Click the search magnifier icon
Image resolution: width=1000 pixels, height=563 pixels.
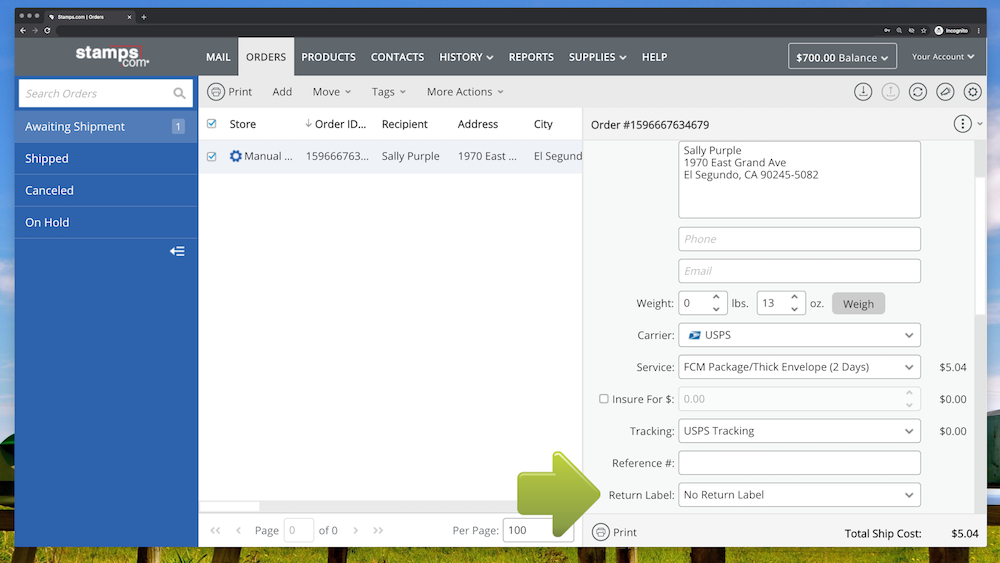[x=179, y=94]
